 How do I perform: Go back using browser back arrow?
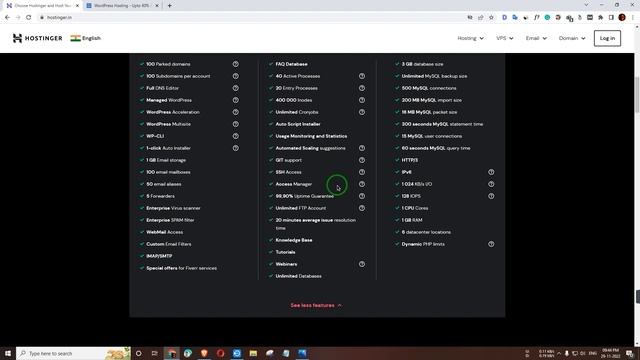(x=7, y=17)
